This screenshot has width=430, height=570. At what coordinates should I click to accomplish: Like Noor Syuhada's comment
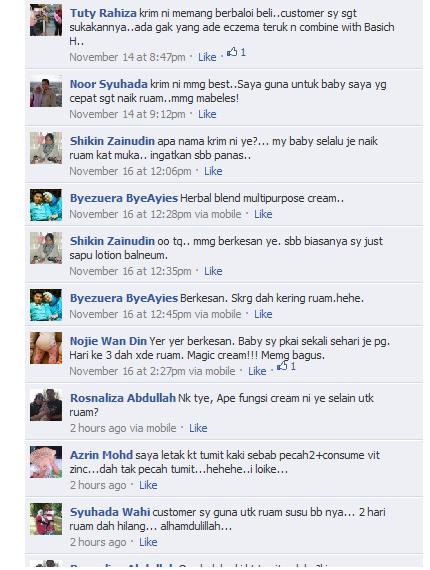click(x=207, y=114)
